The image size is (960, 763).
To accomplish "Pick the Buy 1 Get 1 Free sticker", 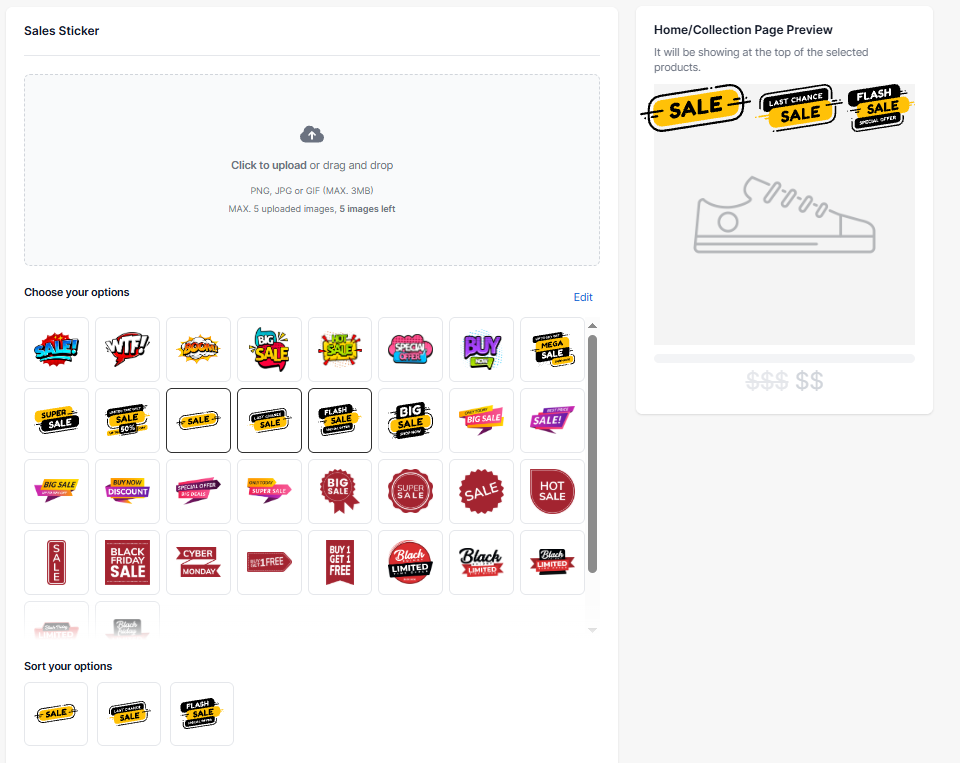I will [x=340, y=562].
